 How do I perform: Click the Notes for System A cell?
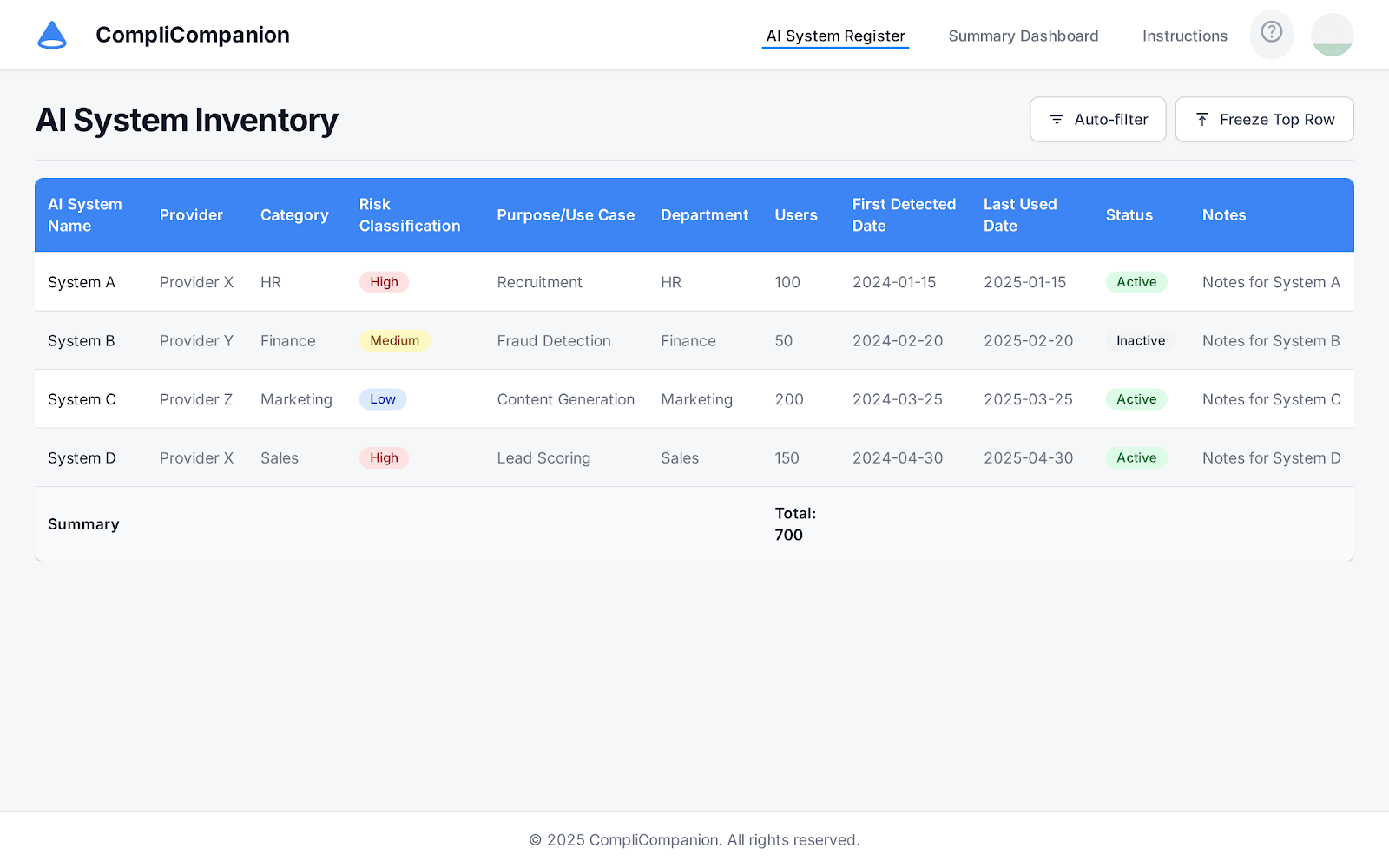[x=1271, y=282]
